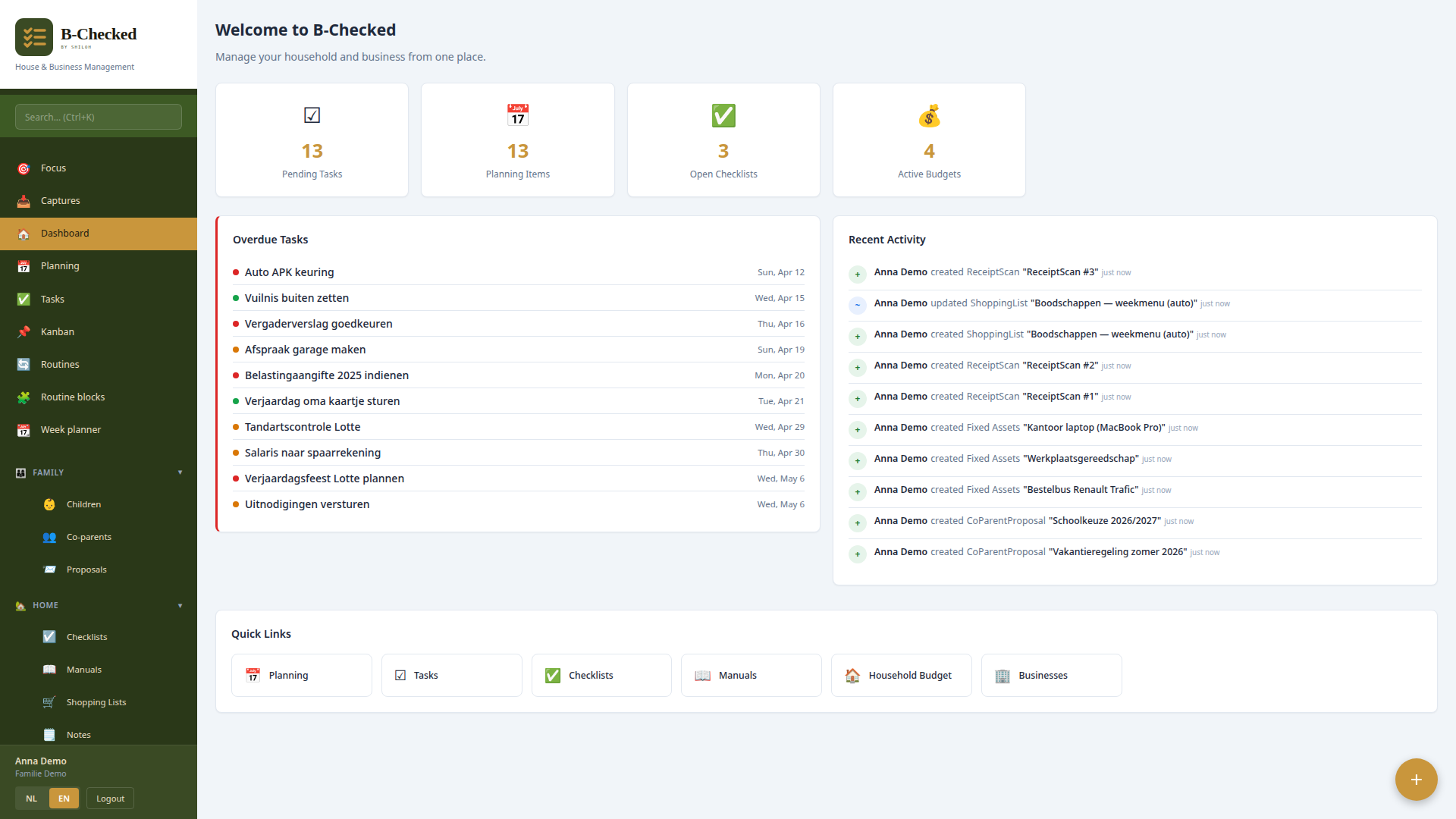Click the Manuals book icon in sidebar
The width and height of the screenshot is (1456, 819).
49,670
